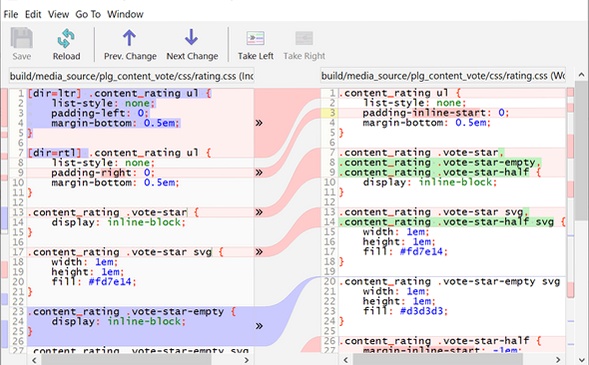Click '.content_rating .vote-star,' on right line 7

click(x=421, y=152)
